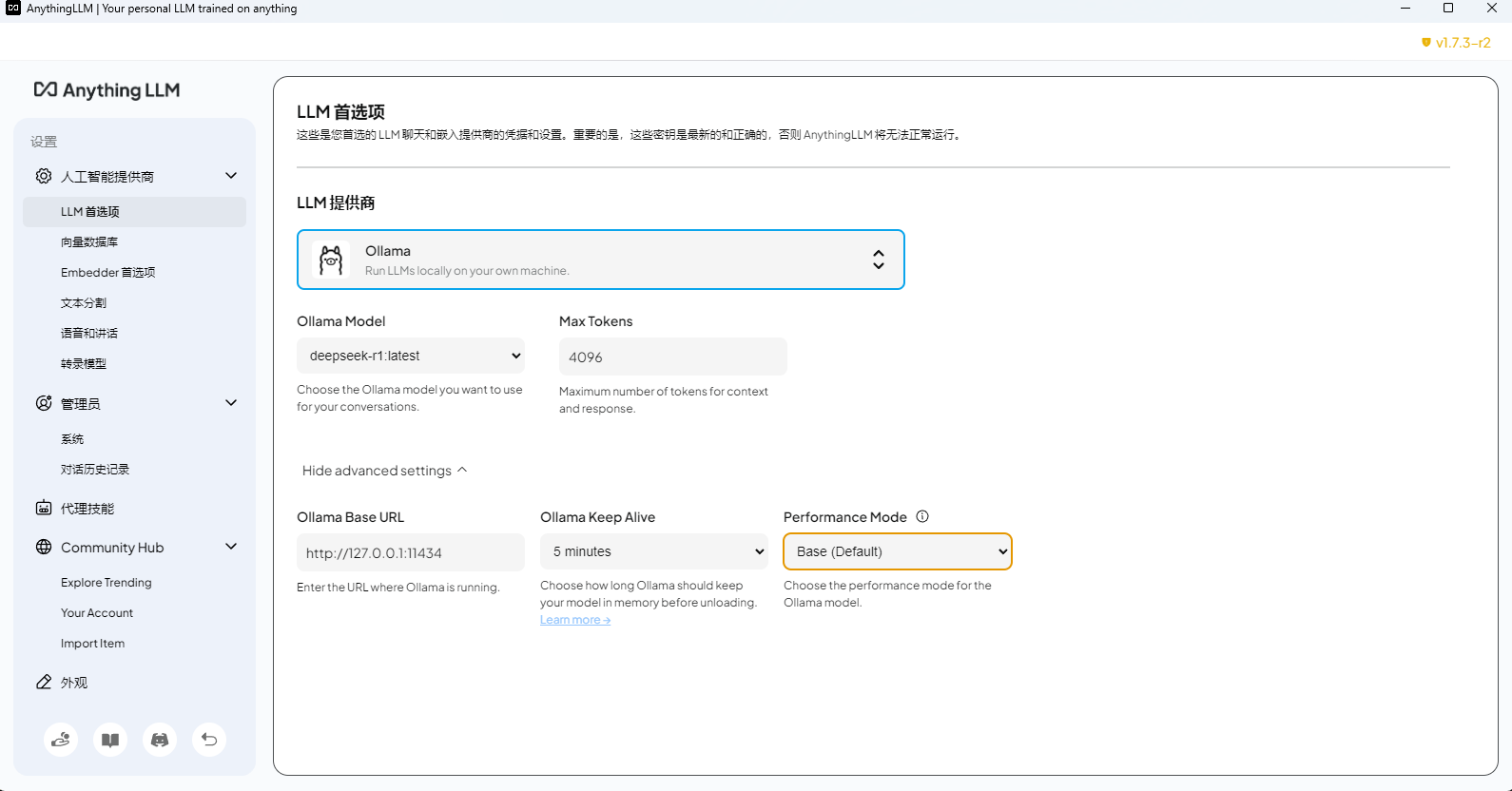The width and height of the screenshot is (1512, 791).
Task: Click the LLM 首选项 page heading
Action: 340,112
